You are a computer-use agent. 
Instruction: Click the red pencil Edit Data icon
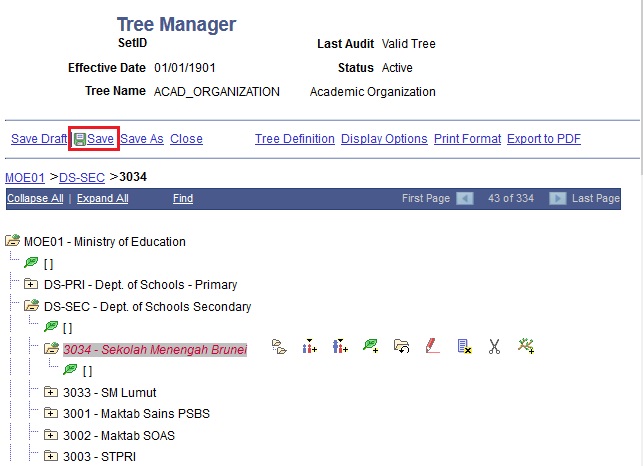pos(433,346)
